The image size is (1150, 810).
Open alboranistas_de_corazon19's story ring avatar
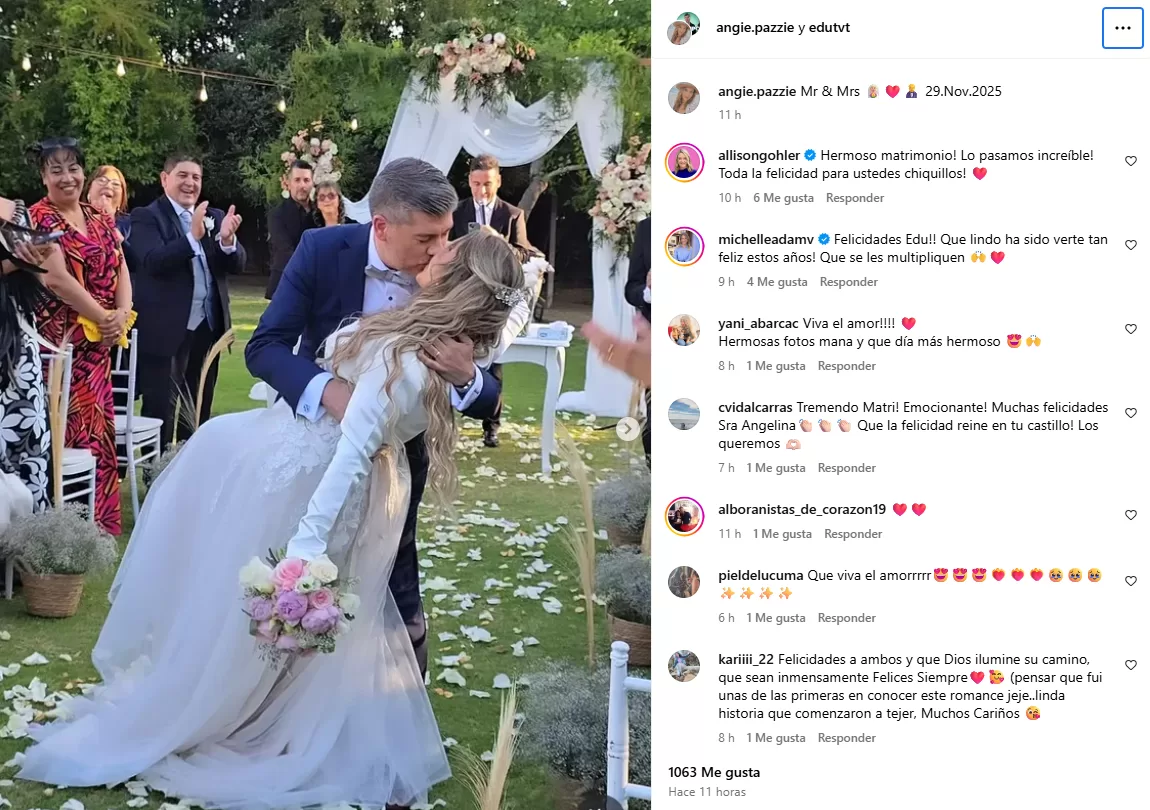pos(684,517)
